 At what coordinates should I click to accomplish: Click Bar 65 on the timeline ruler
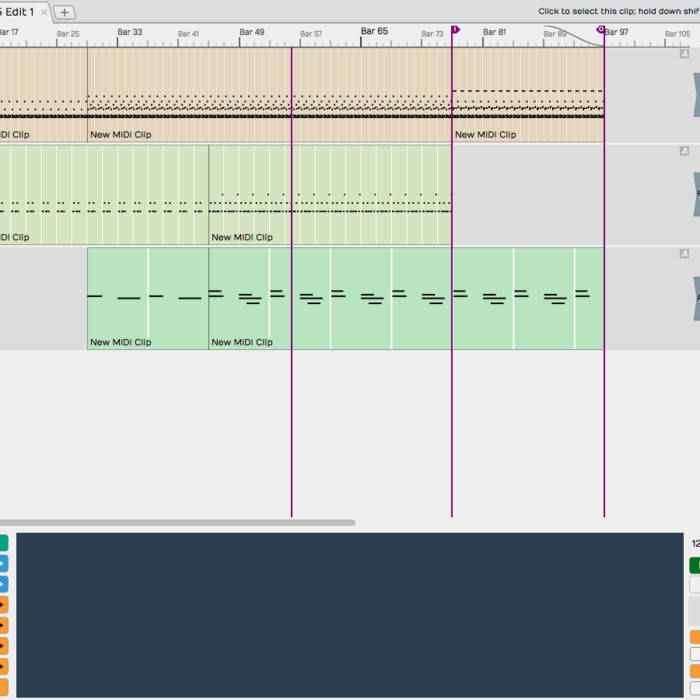tap(374, 32)
